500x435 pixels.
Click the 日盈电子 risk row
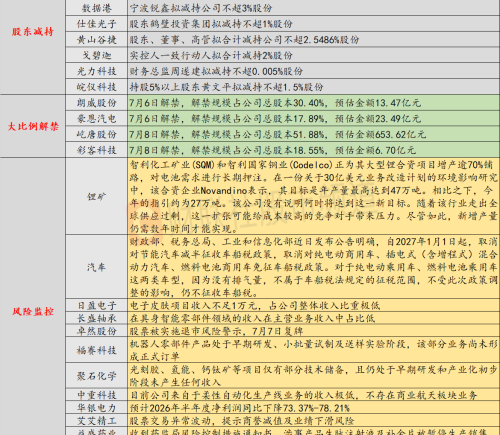(x=283, y=305)
